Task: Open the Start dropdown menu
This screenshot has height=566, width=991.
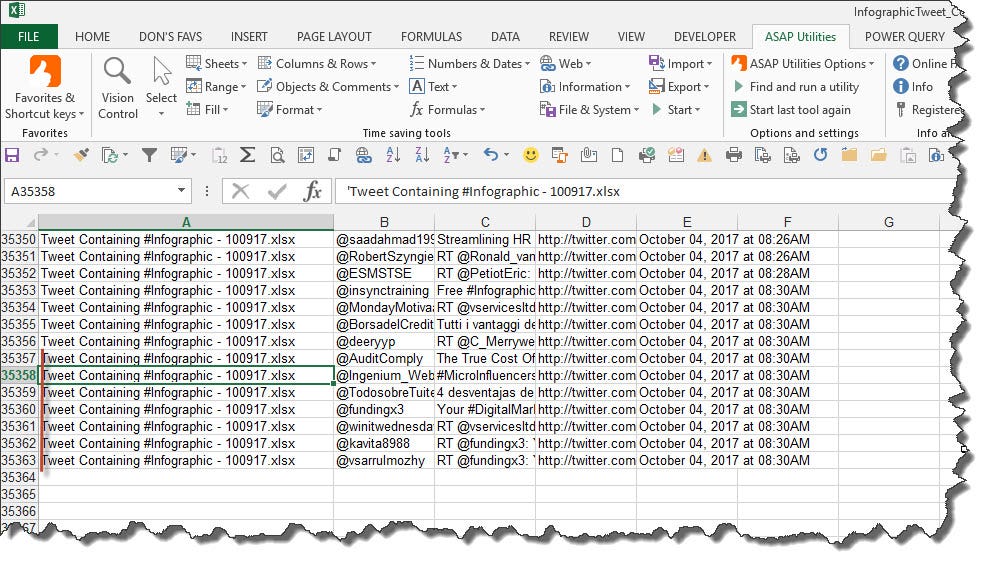Action: coord(676,109)
